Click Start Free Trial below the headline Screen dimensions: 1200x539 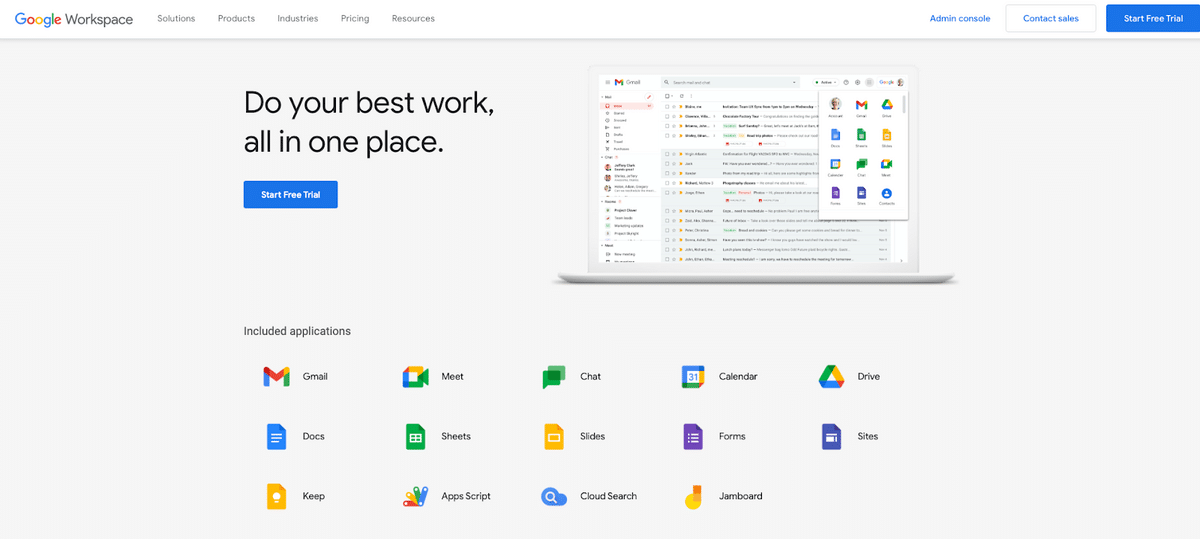[291, 194]
